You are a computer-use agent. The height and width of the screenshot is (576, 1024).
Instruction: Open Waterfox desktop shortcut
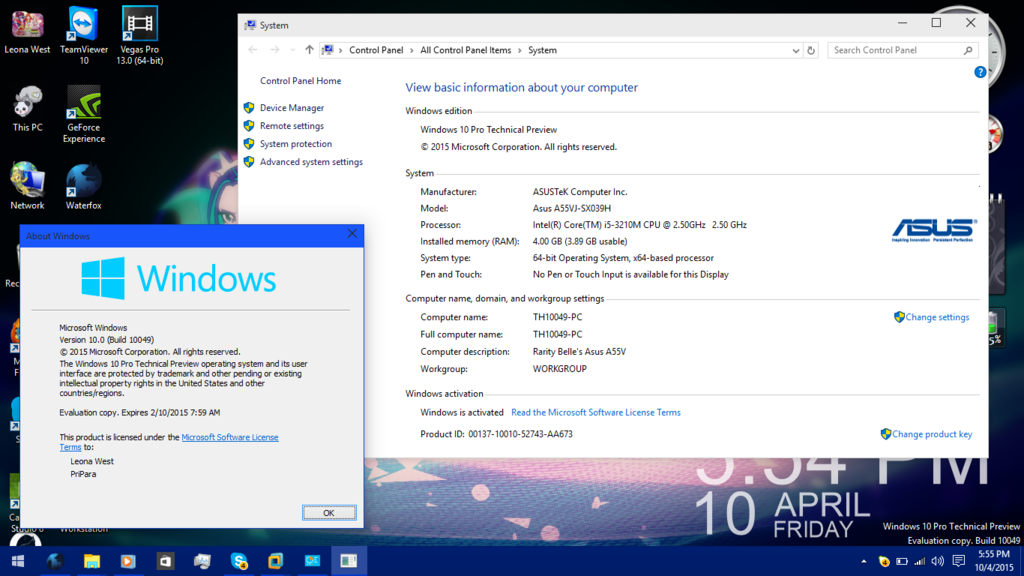[x=84, y=186]
